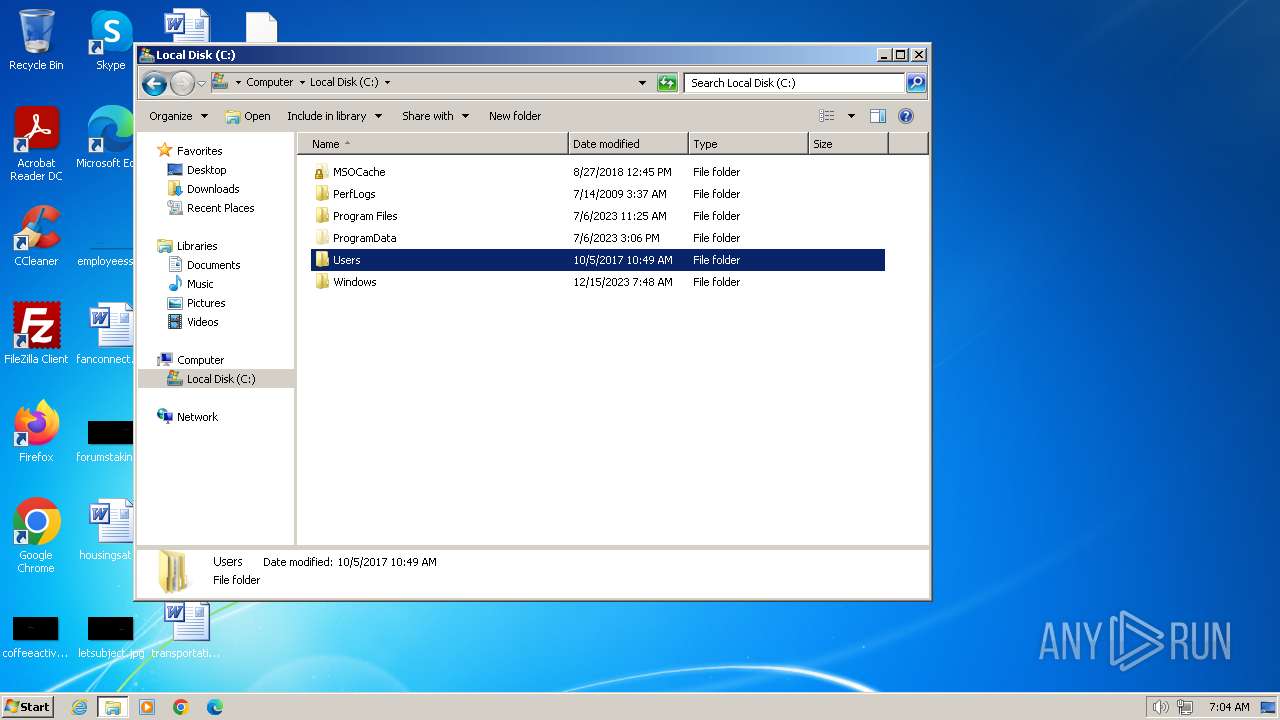Select the coffeeactiv desktop file

[x=36, y=637]
